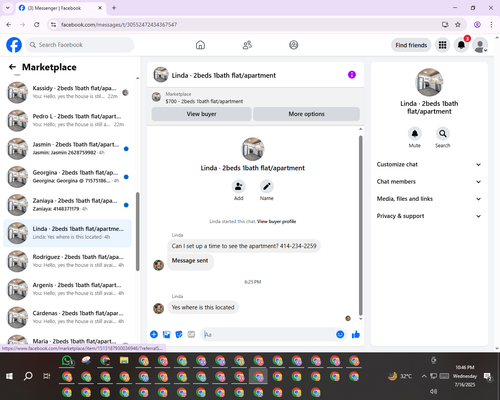
Task: Open Windows Start menu
Action: [x=9, y=376]
